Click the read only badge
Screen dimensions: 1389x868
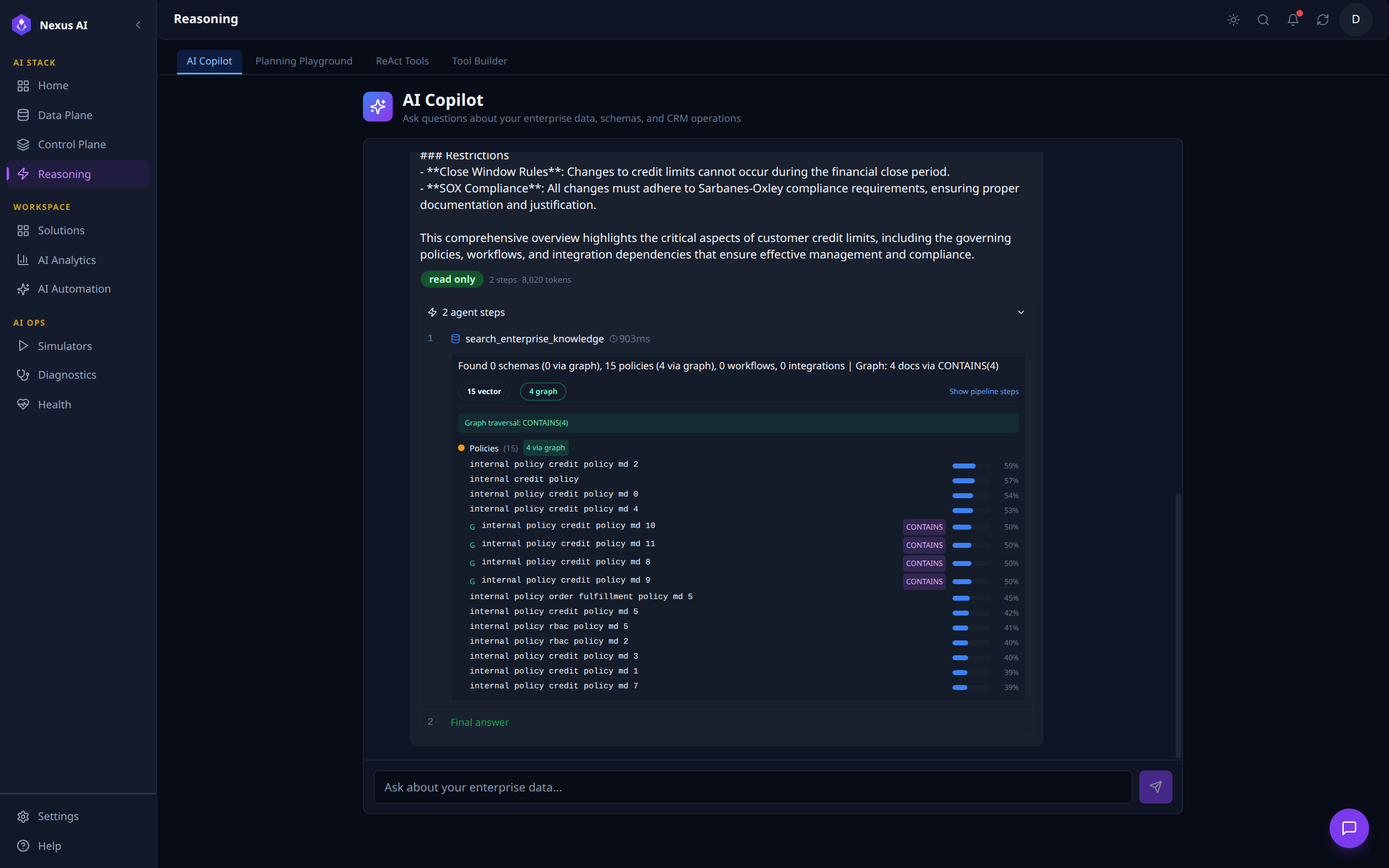pos(452,279)
